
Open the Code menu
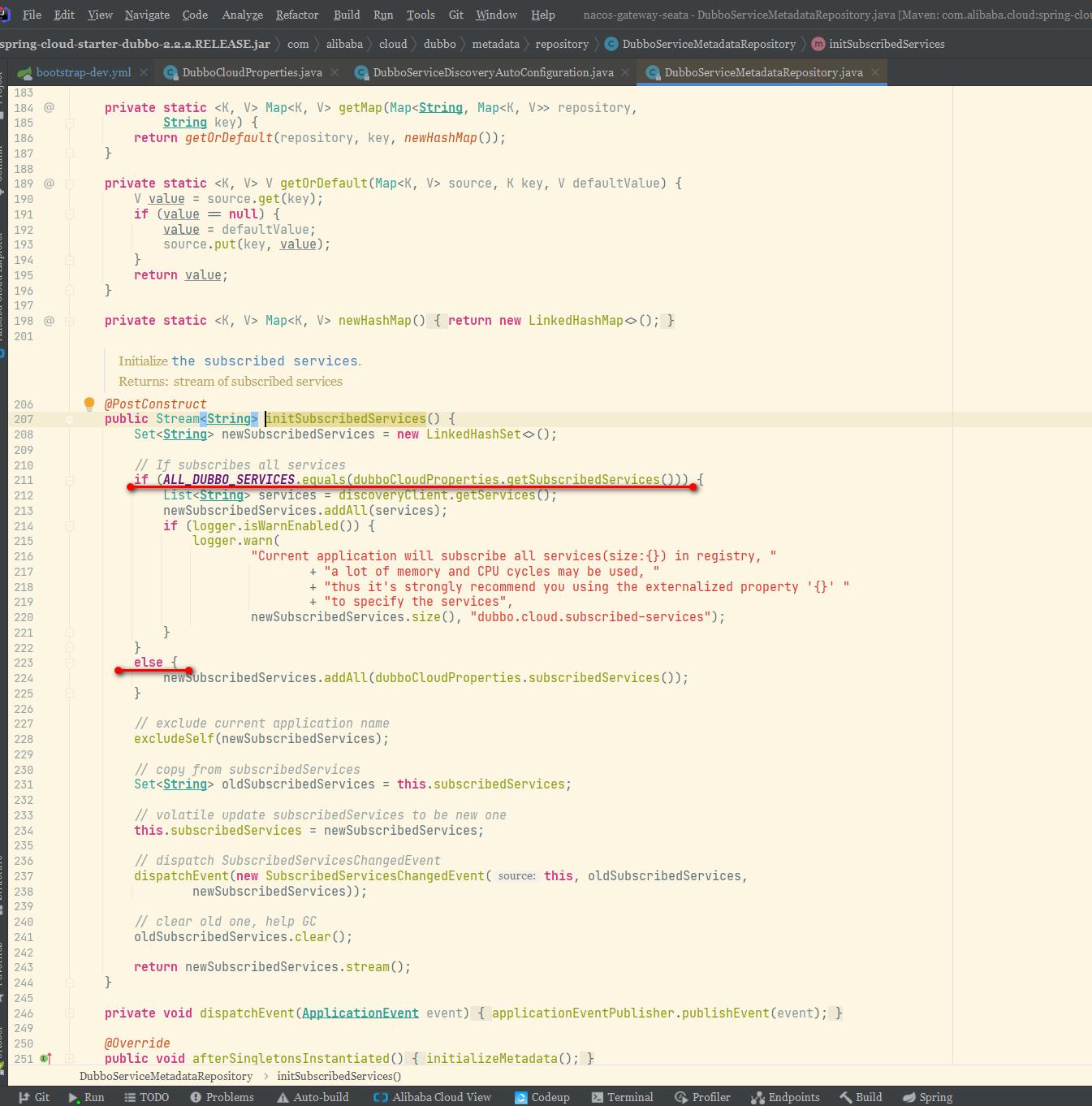click(195, 15)
